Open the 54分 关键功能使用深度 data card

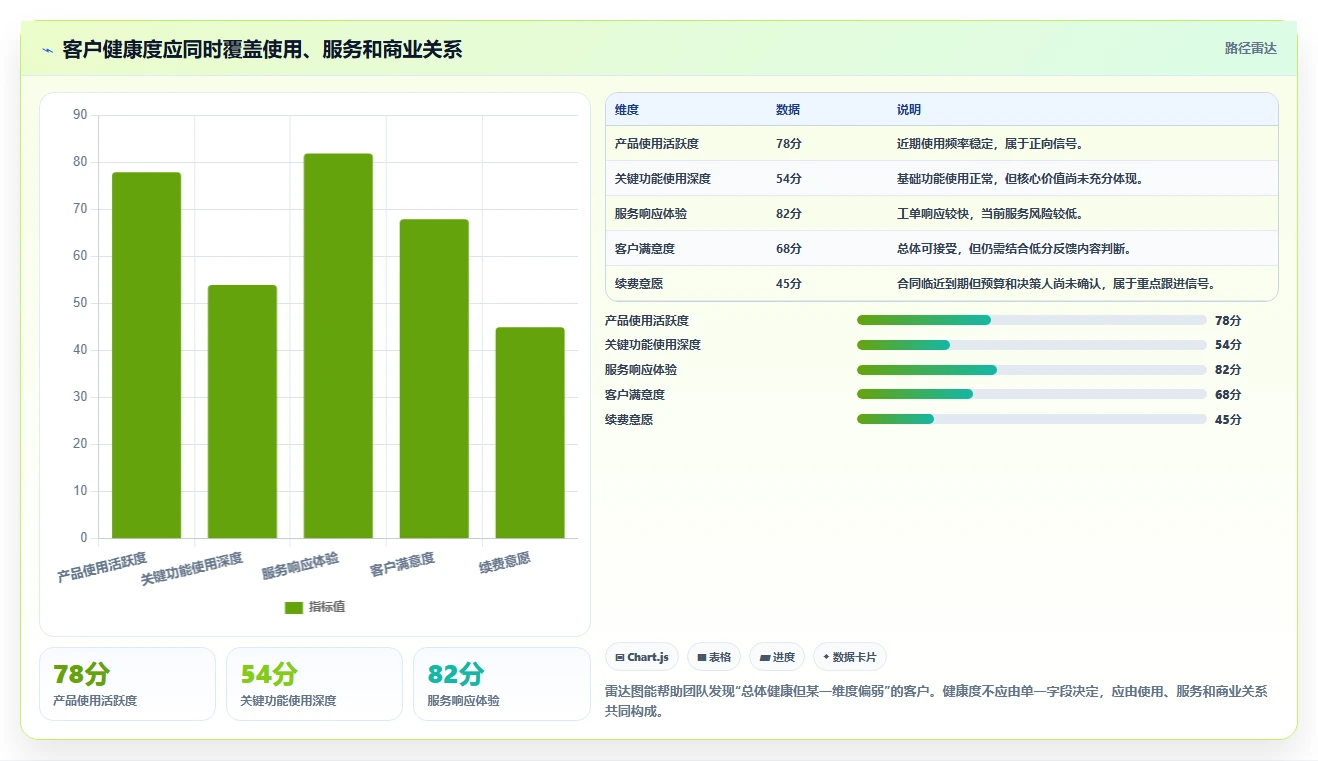point(314,684)
